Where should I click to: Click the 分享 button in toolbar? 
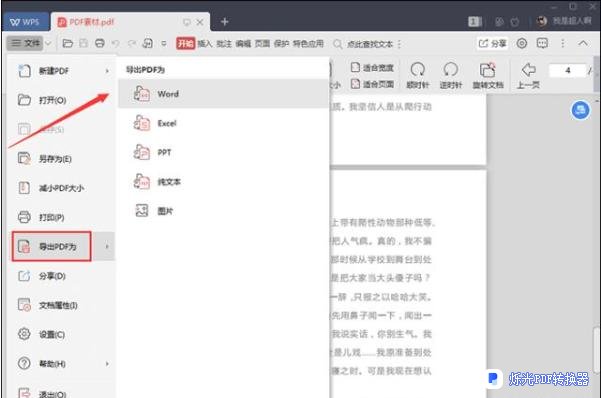pos(493,43)
